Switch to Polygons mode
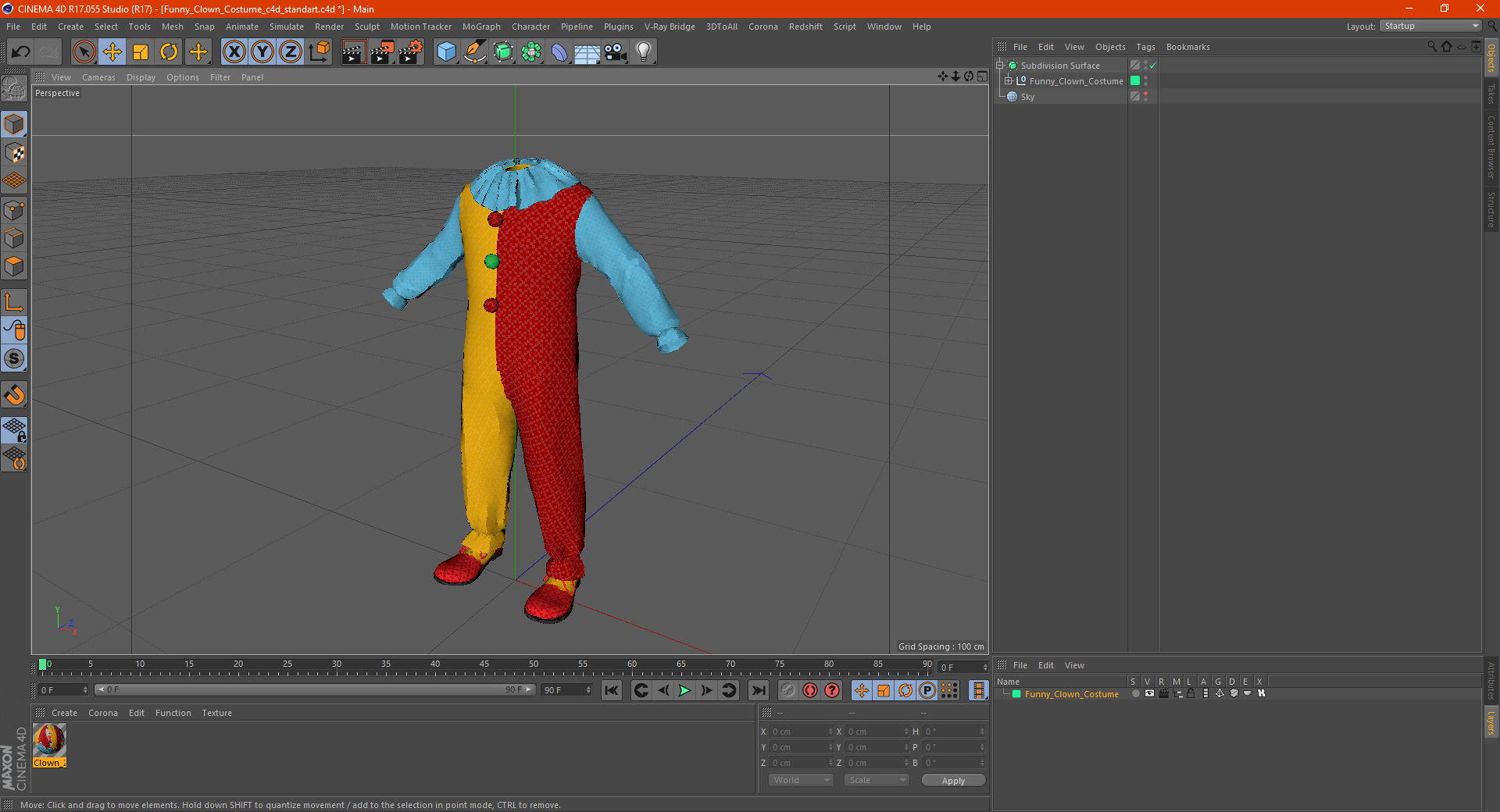The image size is (1500, 812). pyautogui.click(x=14, y=266)
